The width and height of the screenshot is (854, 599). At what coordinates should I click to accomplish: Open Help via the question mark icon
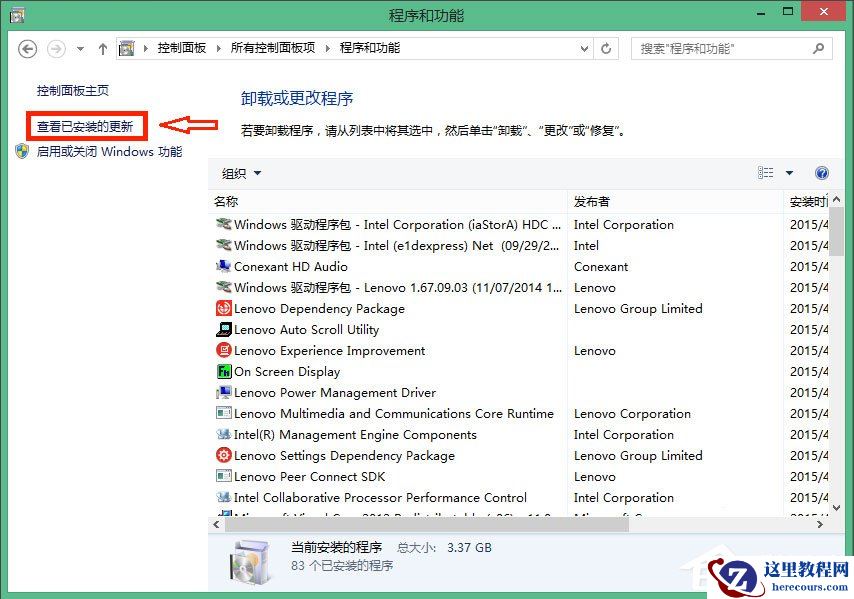[821, 172]
